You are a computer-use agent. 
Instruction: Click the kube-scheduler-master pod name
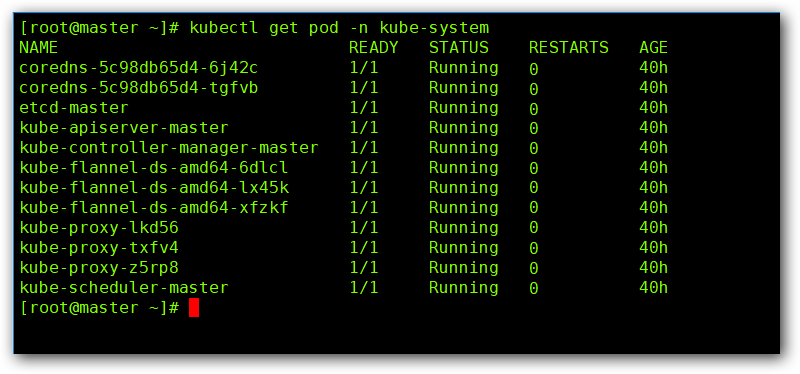124,288
